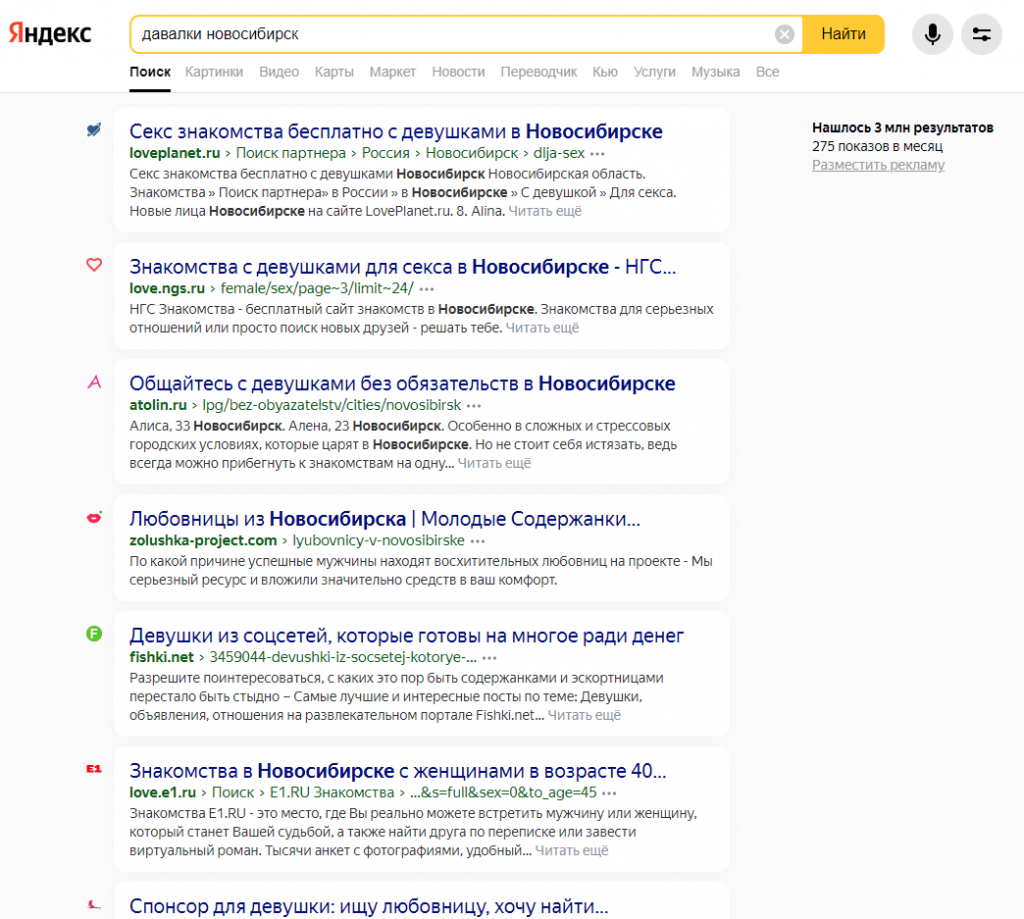Expand Читать ещё in the atolin.ru snippet
The image size is (1024, 919).
pyautogui.click(x=494, y=463)
